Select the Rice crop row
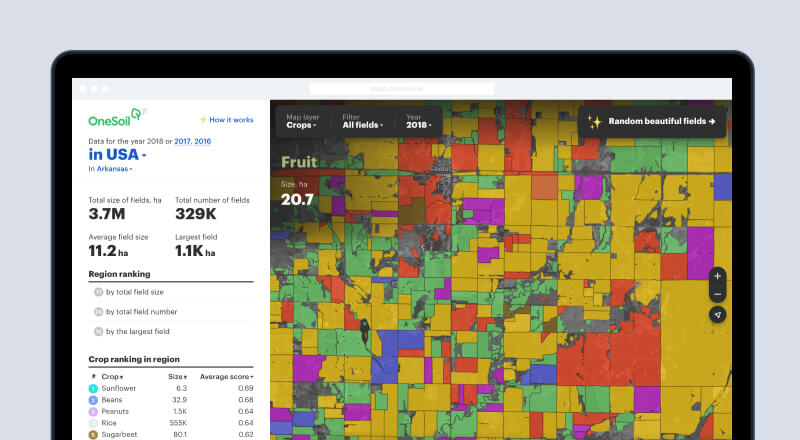 171,423
